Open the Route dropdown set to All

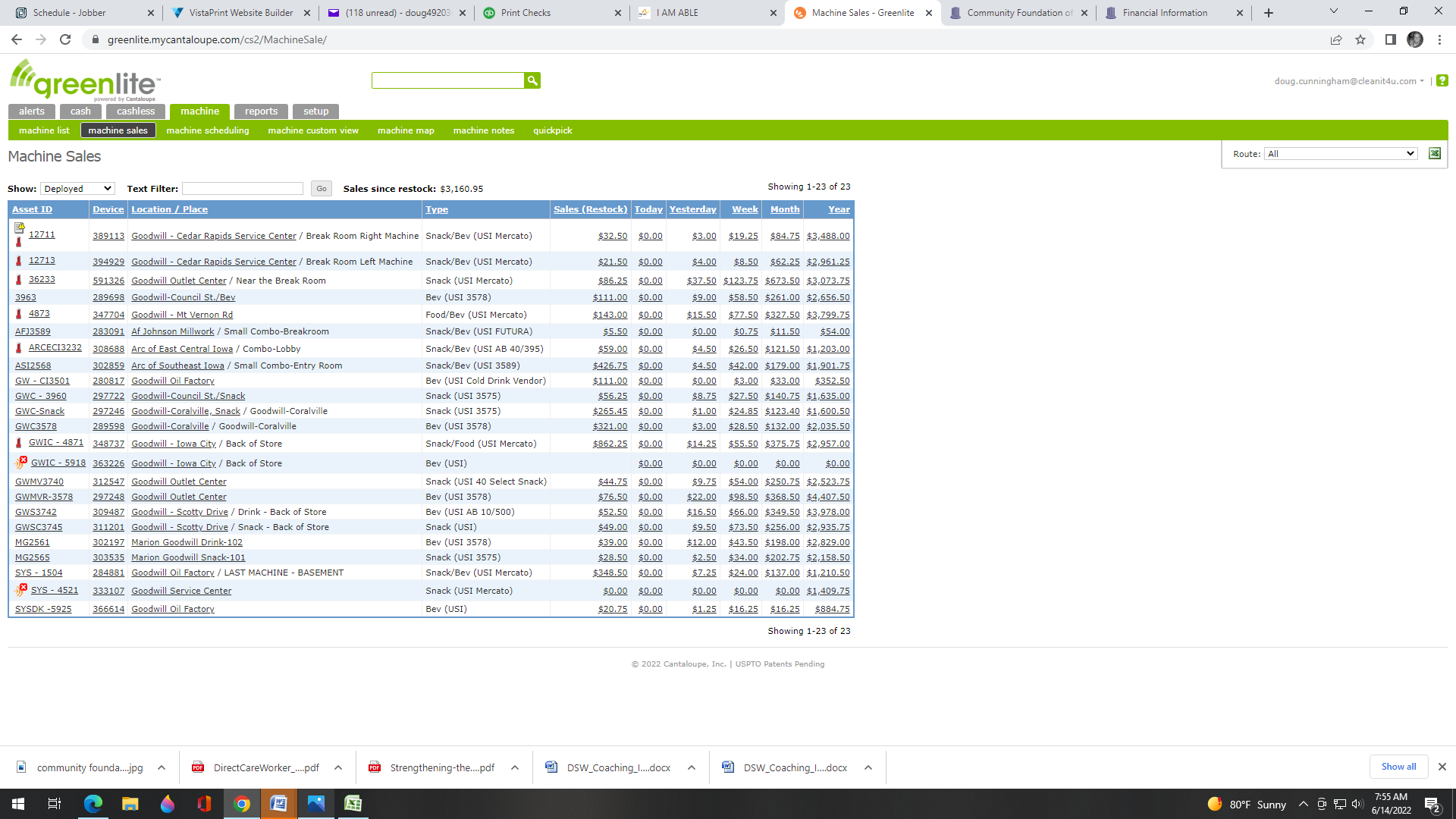1341,154
